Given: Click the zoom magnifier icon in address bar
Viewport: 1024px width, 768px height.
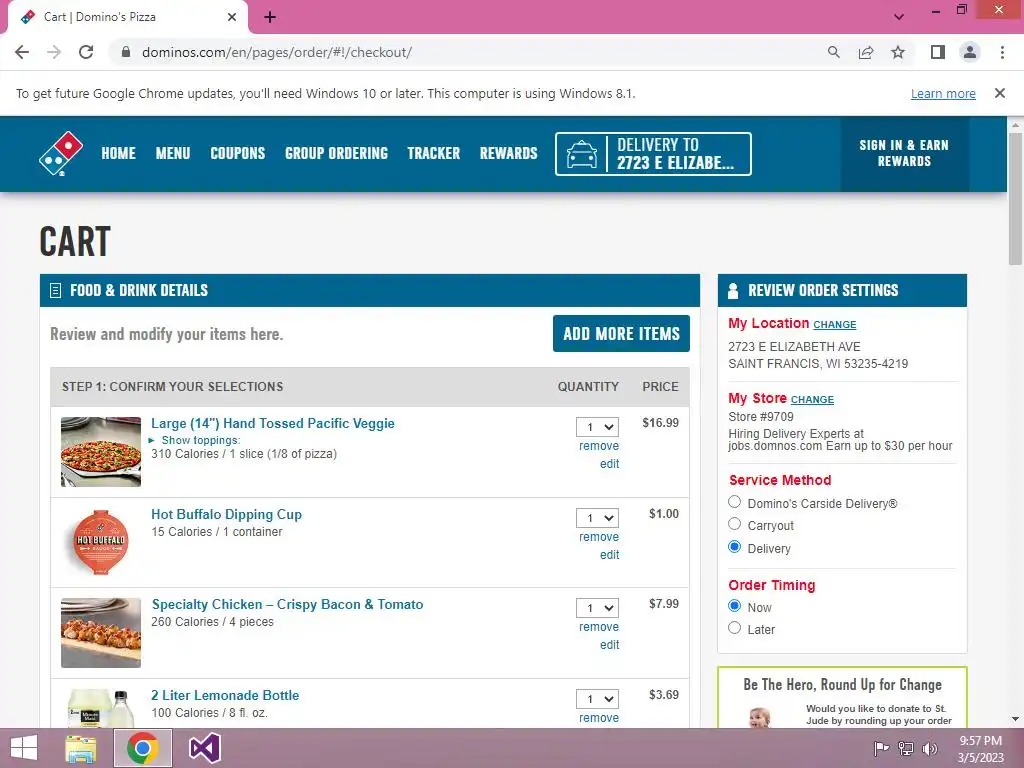Looking at the screenshot, I should [x=833, y=52].
